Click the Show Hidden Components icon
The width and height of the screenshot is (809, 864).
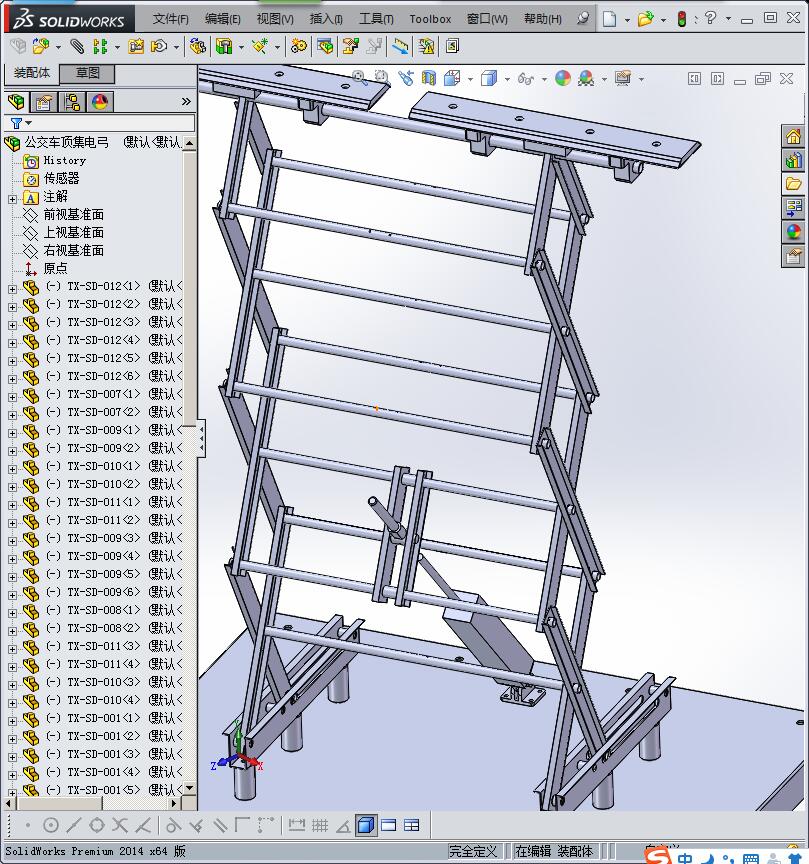pyautogui.click(x=197, y=47)
